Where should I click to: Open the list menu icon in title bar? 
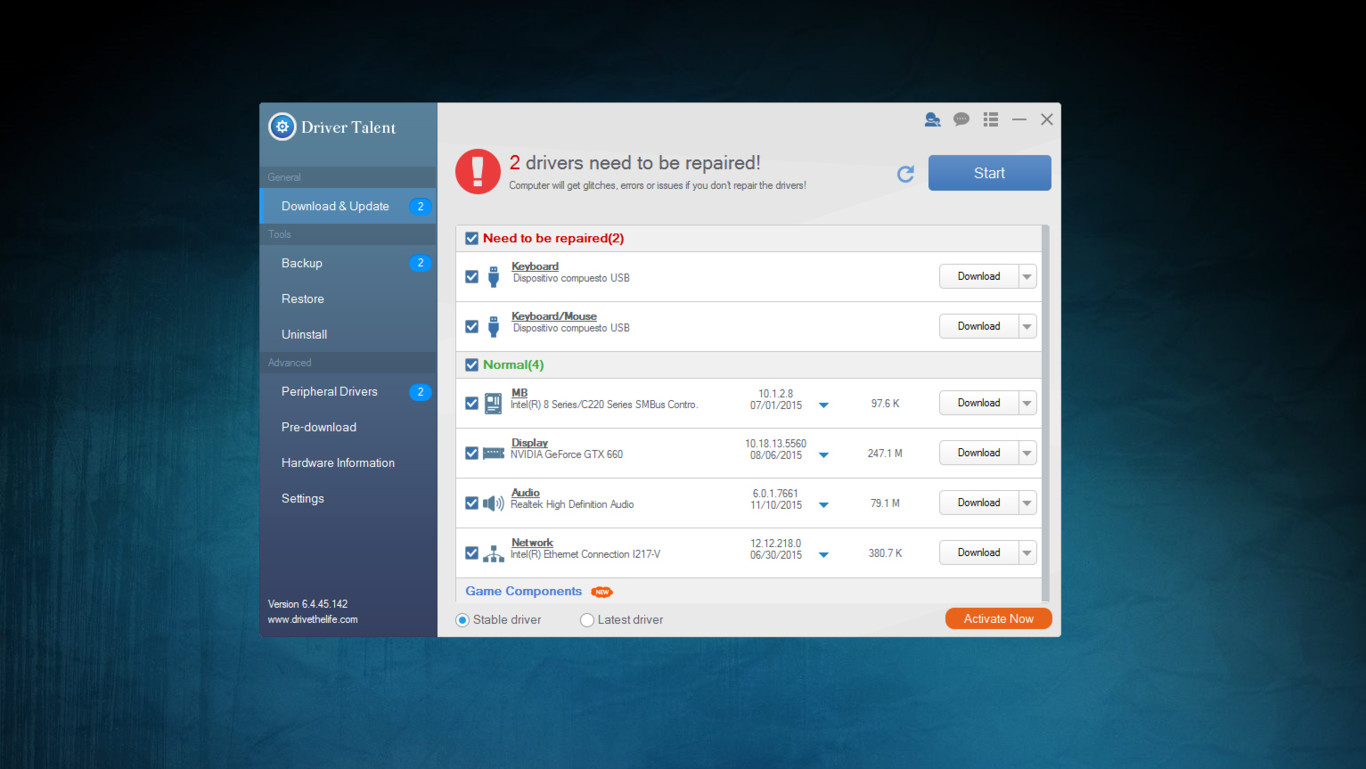click(x=991, y=120)
